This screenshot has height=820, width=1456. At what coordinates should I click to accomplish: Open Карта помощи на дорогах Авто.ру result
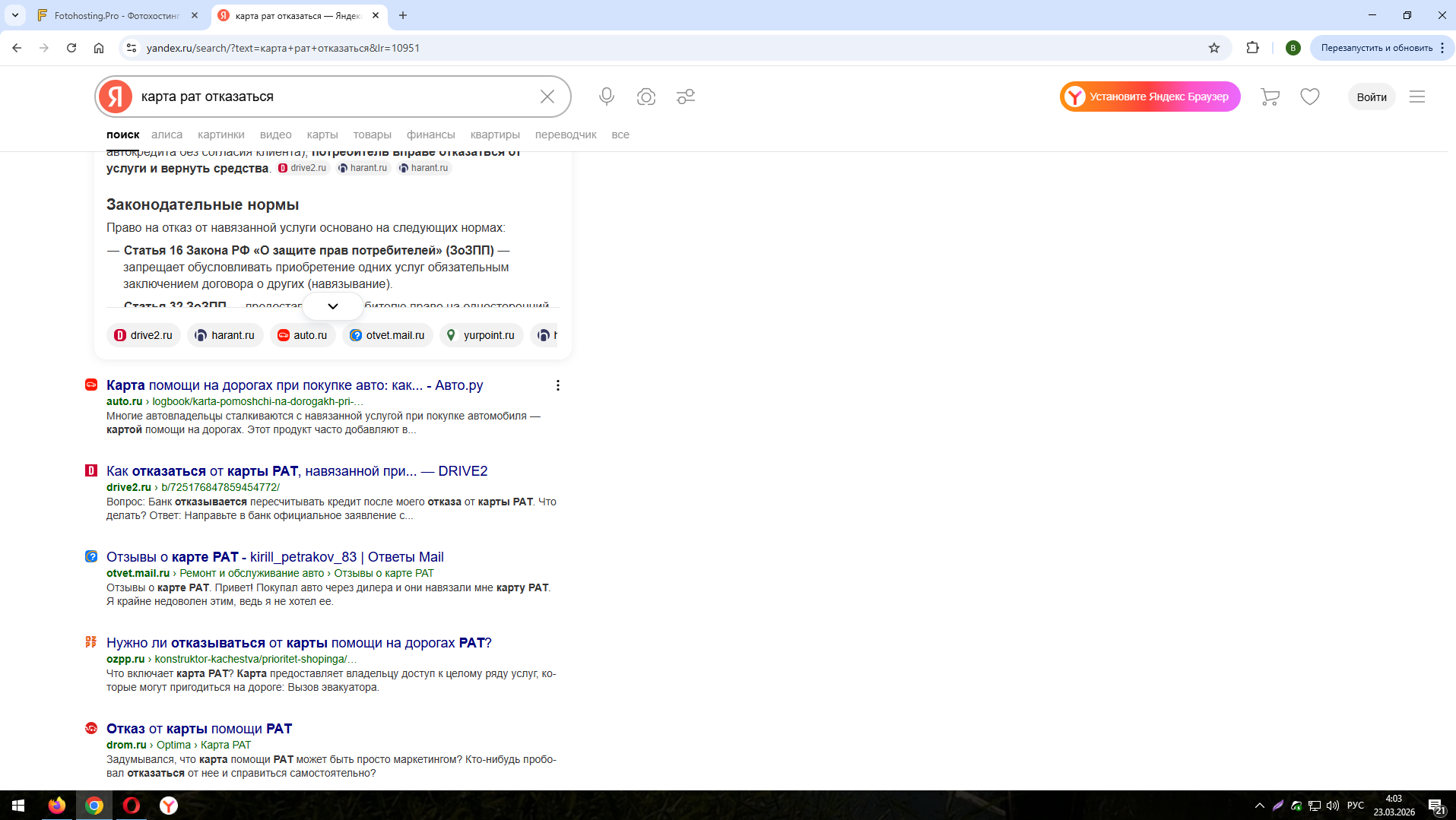tap(295, 385)
